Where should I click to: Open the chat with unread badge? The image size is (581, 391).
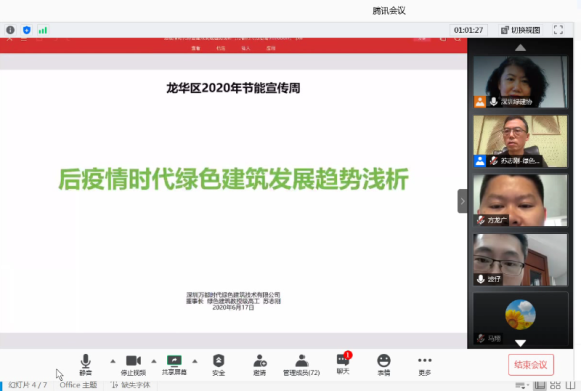(343, 364)
